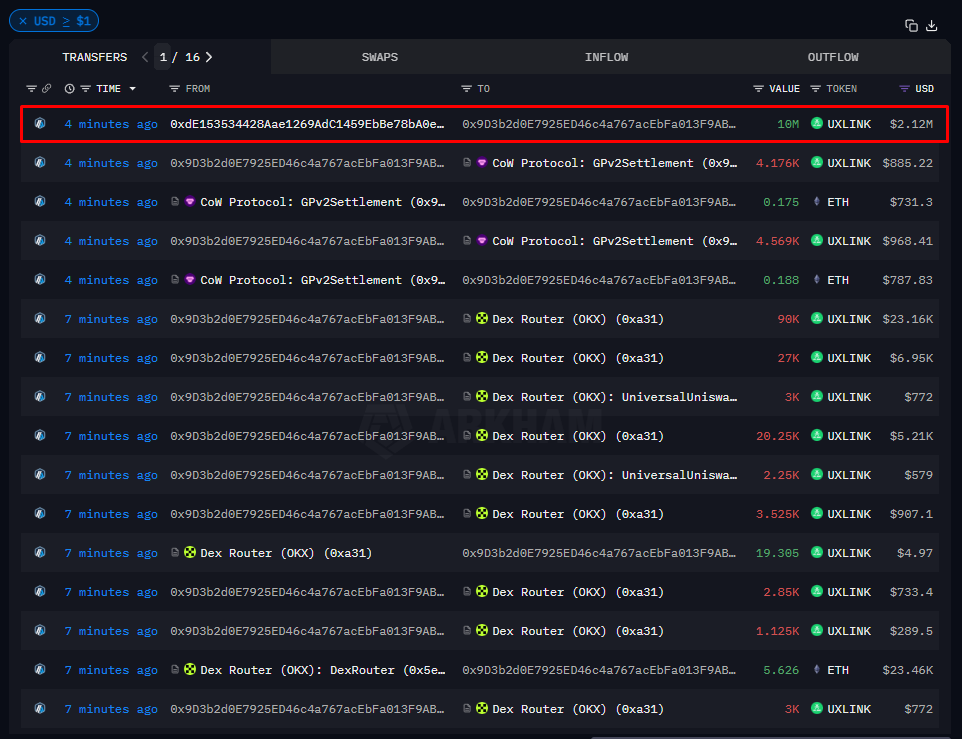Switch to the SWAPS tab
Image resolution: width=962 pixels, height=739 pixels.
click(379, 57)
